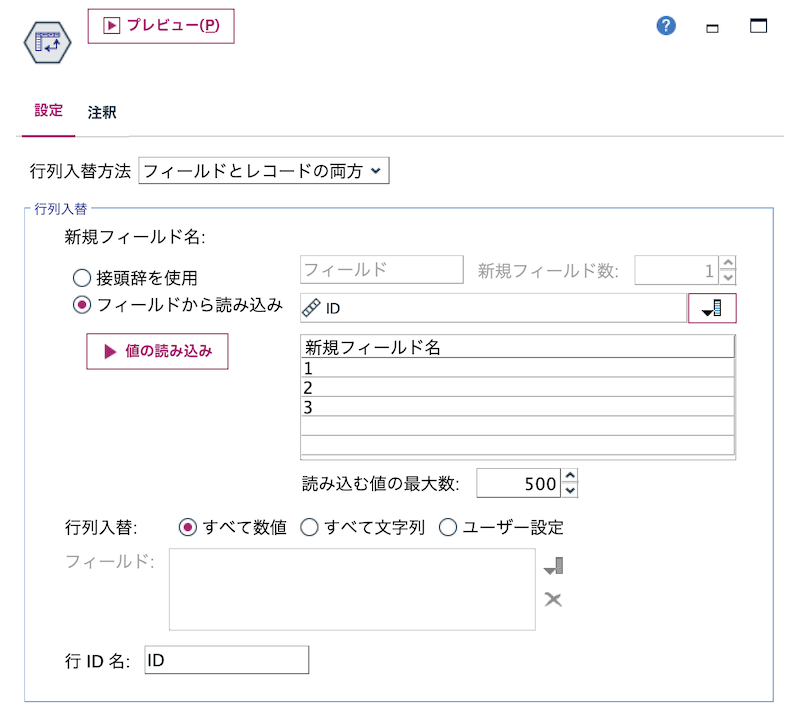Image resolution: width=800 pixels, height=715 pixels.
Task: Click the プレビュー button
Action: 161,27
